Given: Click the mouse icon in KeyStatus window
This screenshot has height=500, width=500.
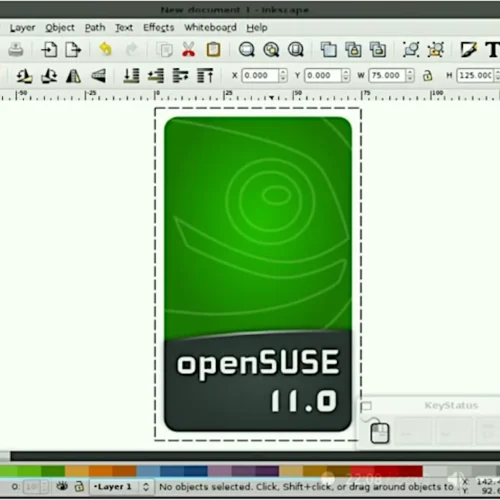Looking at the screenshot, I should [x=380, y=433].
